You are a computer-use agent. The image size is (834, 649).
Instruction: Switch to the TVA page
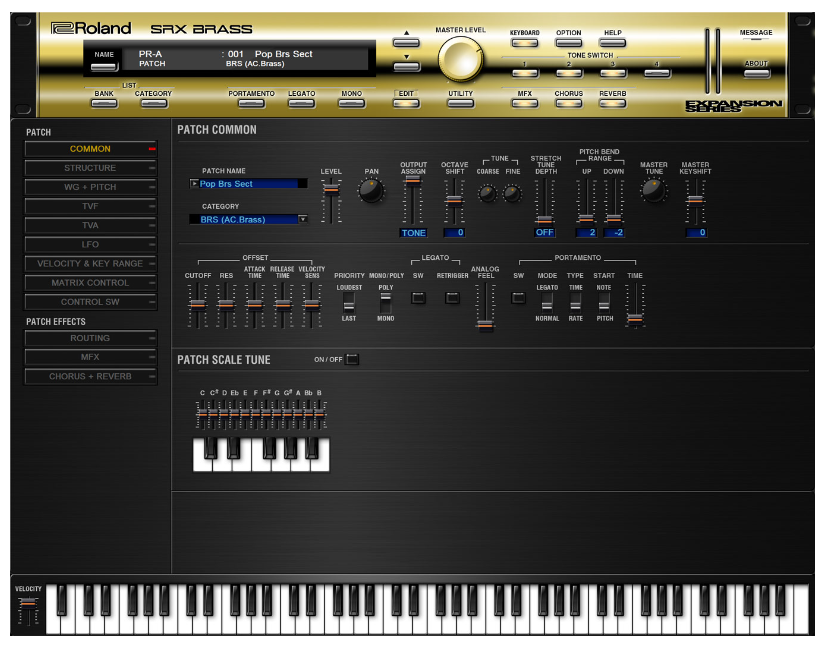(x=90, y=226)
